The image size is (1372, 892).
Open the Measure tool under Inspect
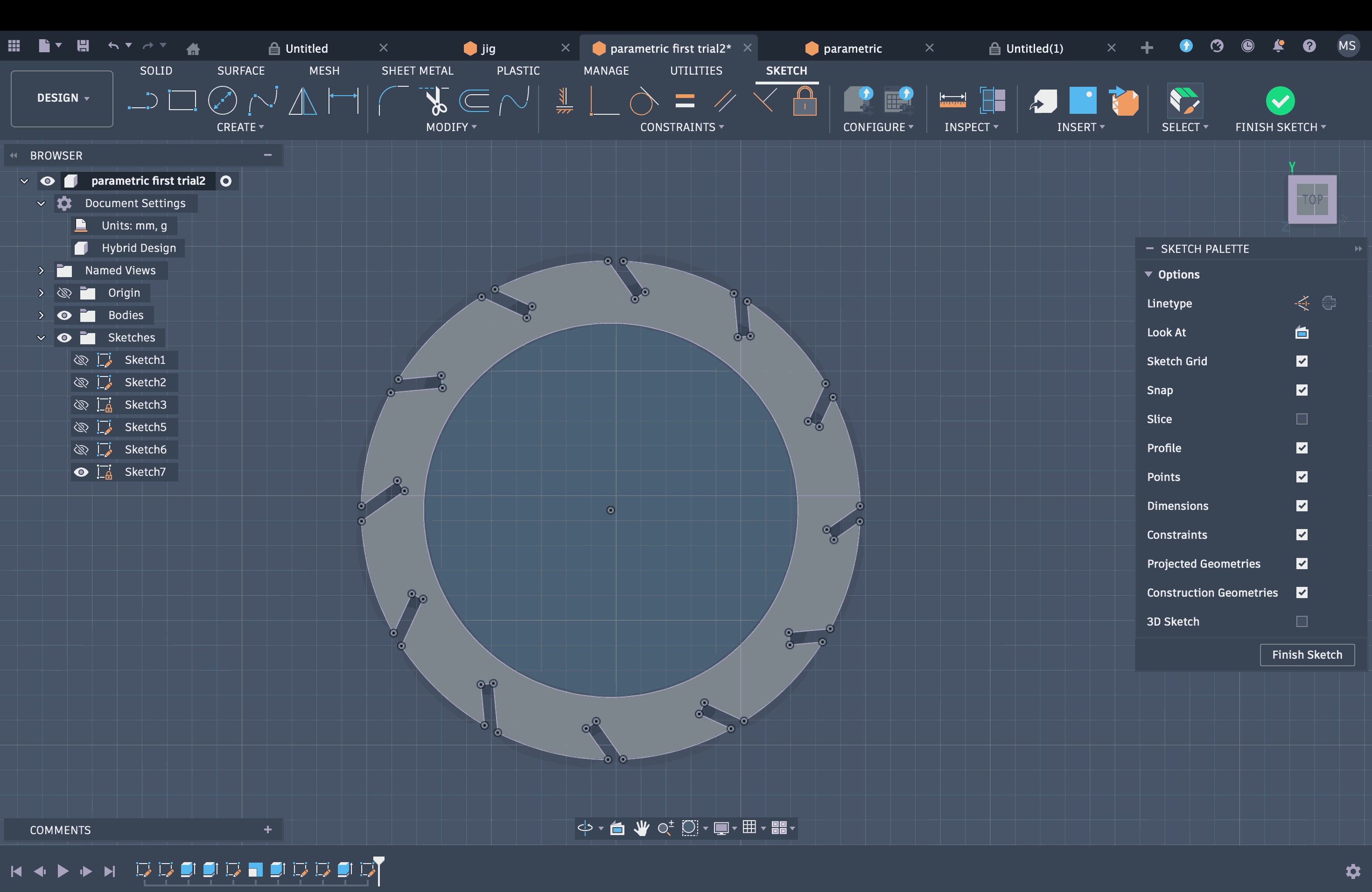952,101
